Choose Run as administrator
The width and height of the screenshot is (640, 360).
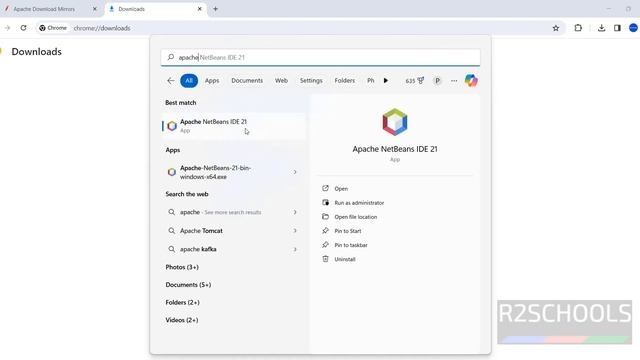click(359, 203)
